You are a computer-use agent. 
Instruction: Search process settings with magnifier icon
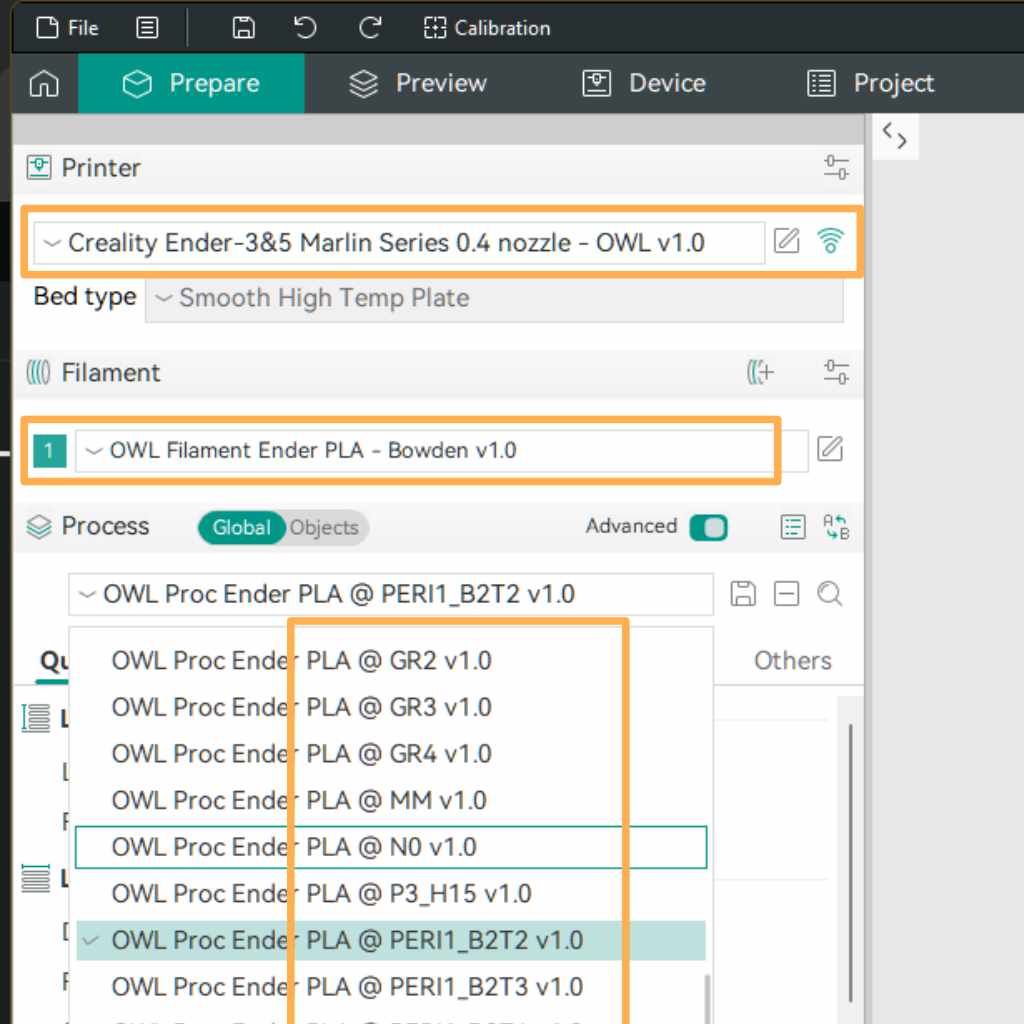(829, 594)
